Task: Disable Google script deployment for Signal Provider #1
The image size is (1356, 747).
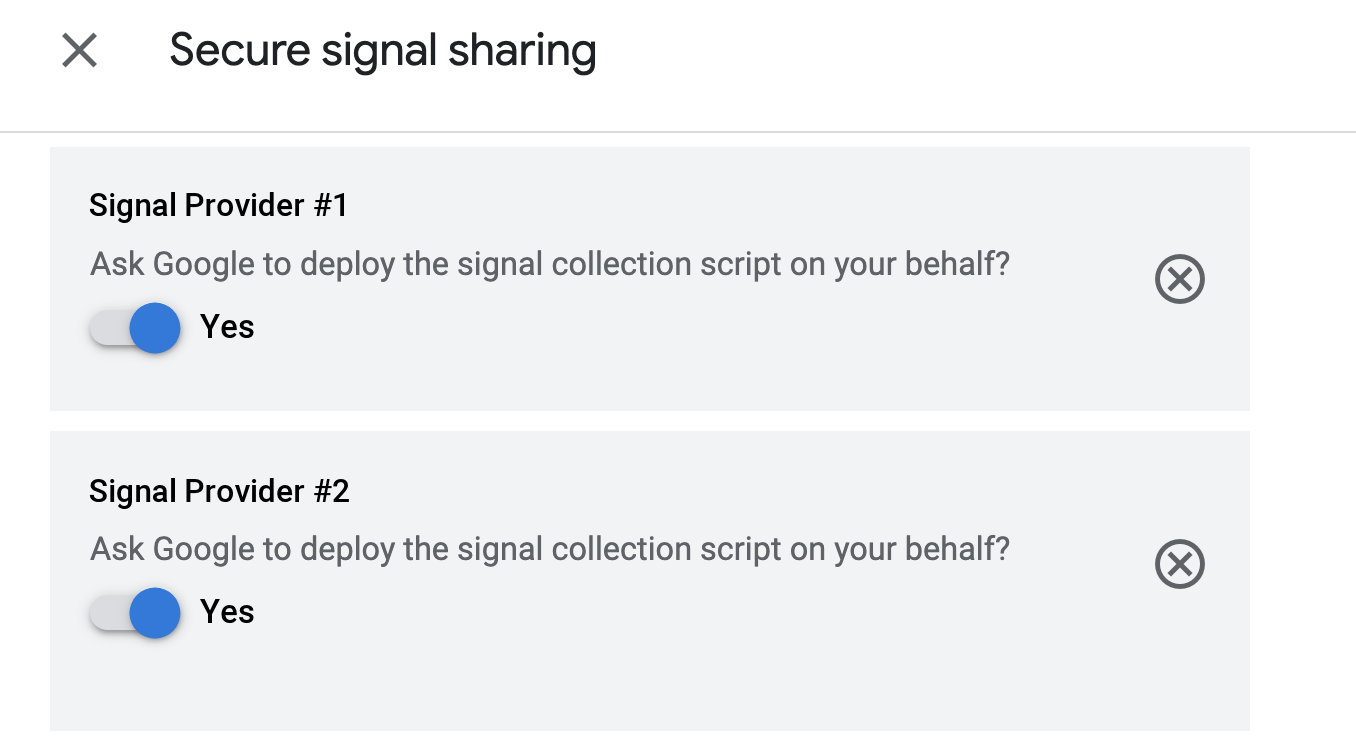Action: (x=136, y=328)
